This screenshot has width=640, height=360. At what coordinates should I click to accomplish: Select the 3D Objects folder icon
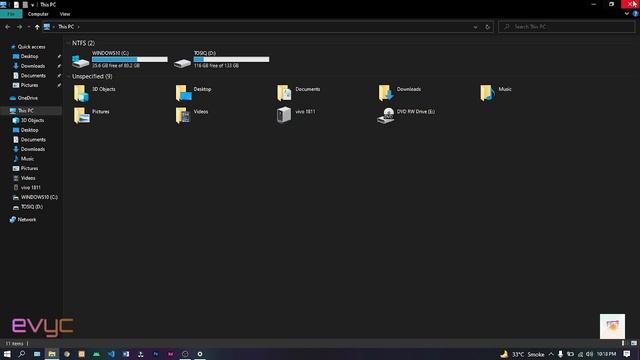(x=81, y=93)
